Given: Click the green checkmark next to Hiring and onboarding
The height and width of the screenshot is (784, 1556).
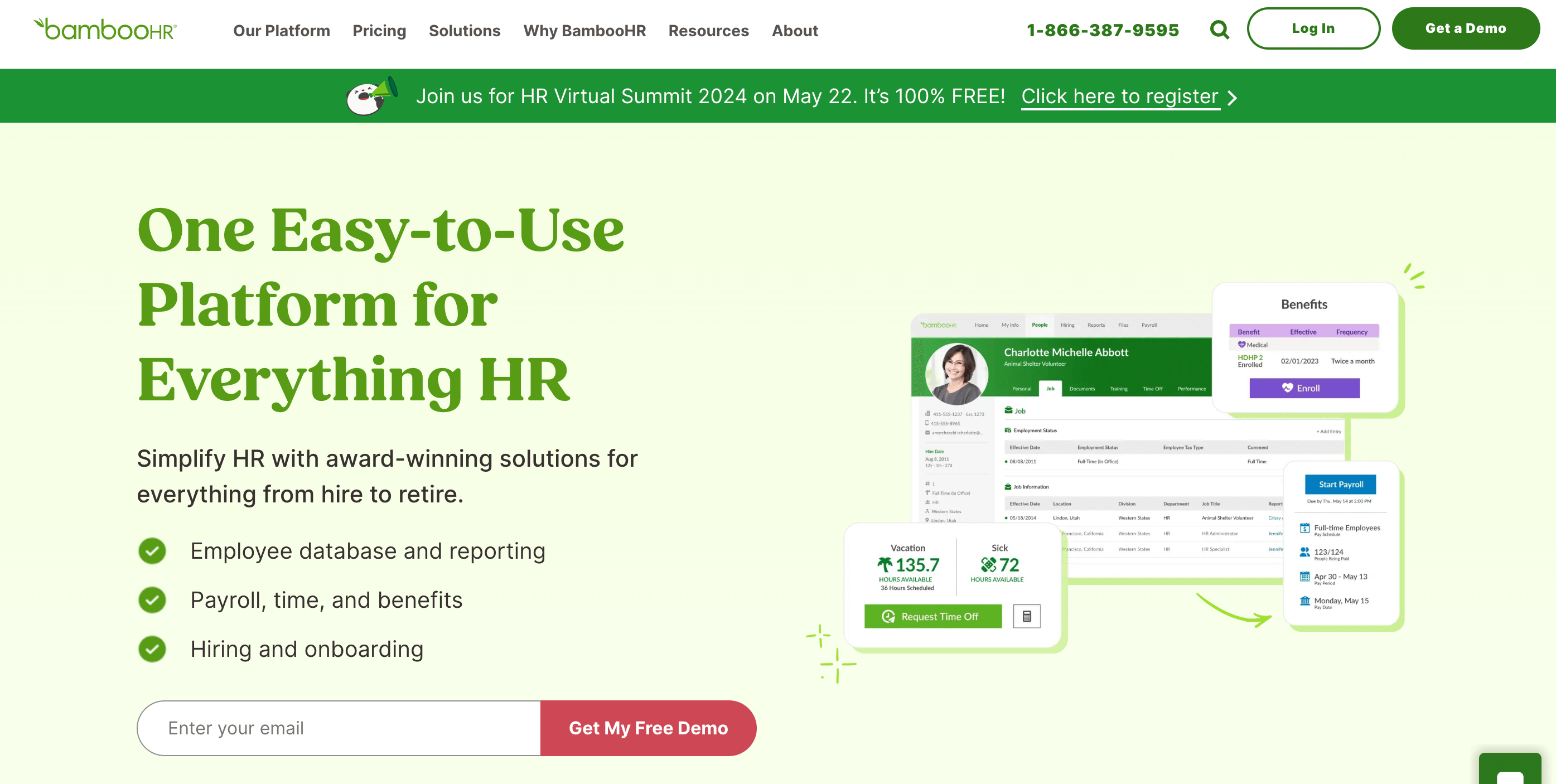Looking at the screenshot, I should pyautogui.click(x=152, y=648).
